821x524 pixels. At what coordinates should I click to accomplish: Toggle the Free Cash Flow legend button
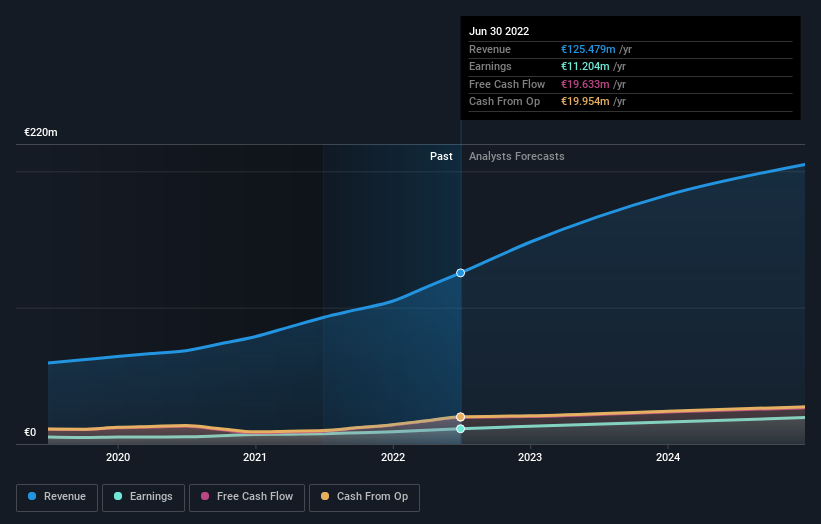point(247,497)
